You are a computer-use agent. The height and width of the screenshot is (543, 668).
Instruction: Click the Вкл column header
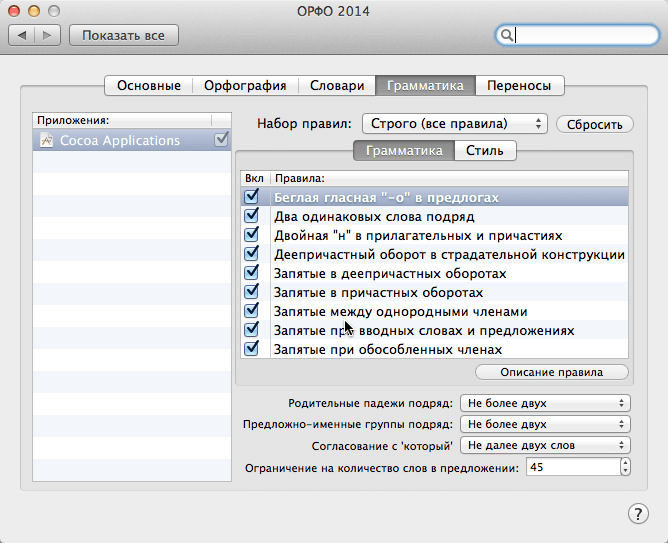coord(255,178)
